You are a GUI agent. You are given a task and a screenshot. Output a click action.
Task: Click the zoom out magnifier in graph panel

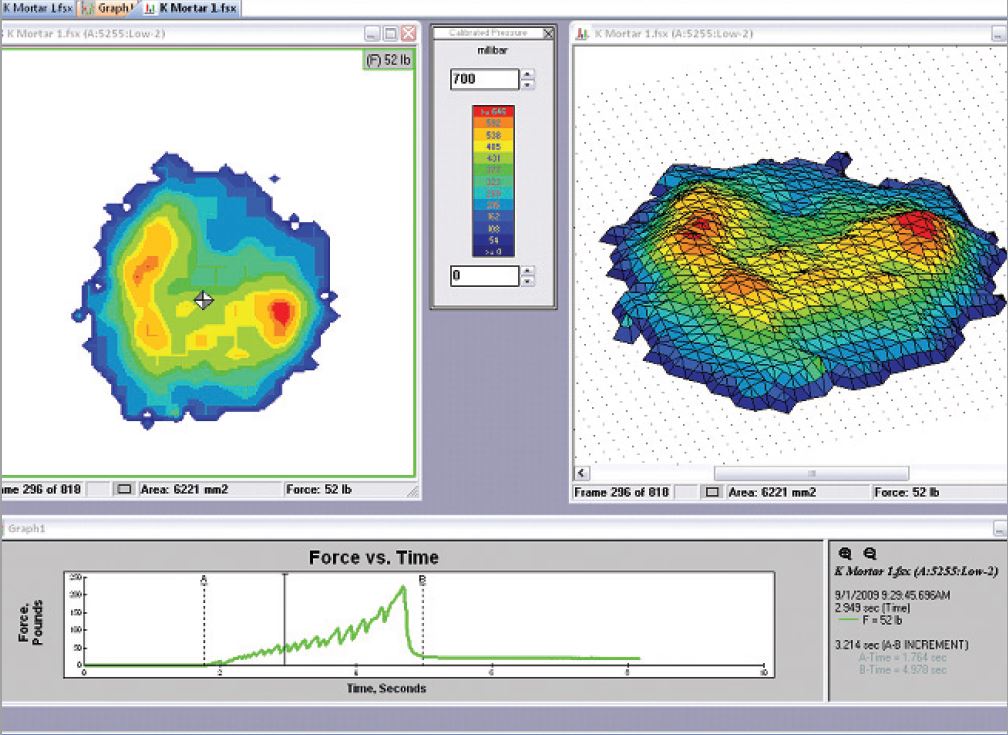pyautogui.click(x=869, y=553)
